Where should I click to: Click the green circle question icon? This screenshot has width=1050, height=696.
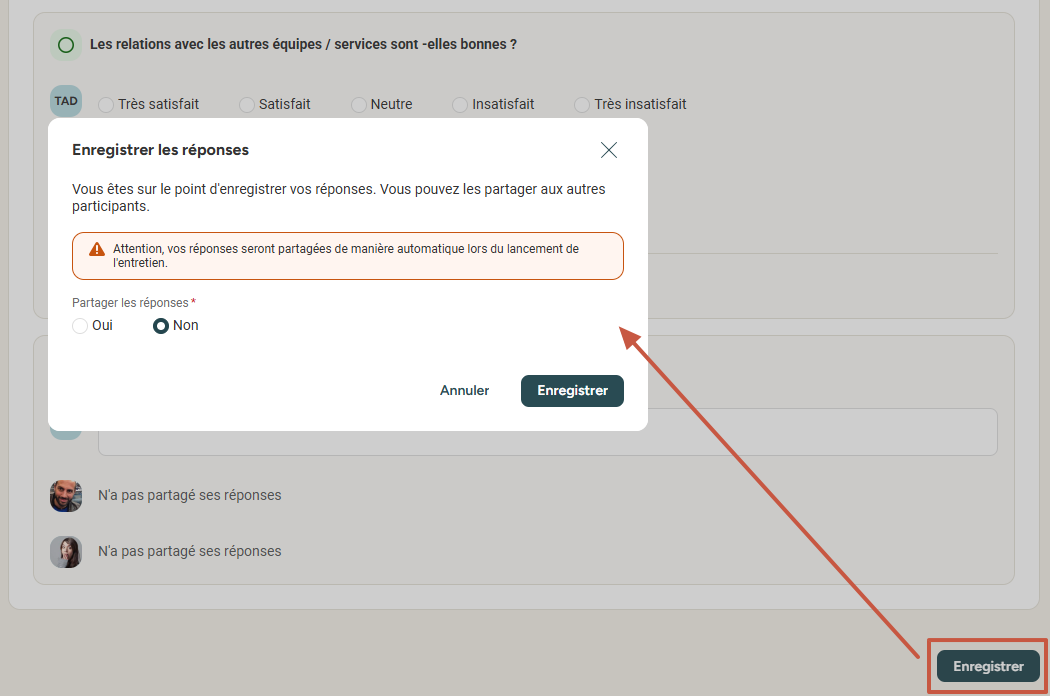pyautogui.click(x=66, y=45)
